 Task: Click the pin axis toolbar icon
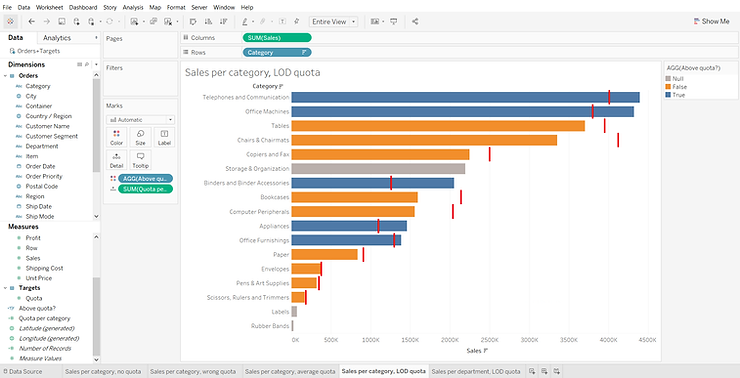click(296, 21)
